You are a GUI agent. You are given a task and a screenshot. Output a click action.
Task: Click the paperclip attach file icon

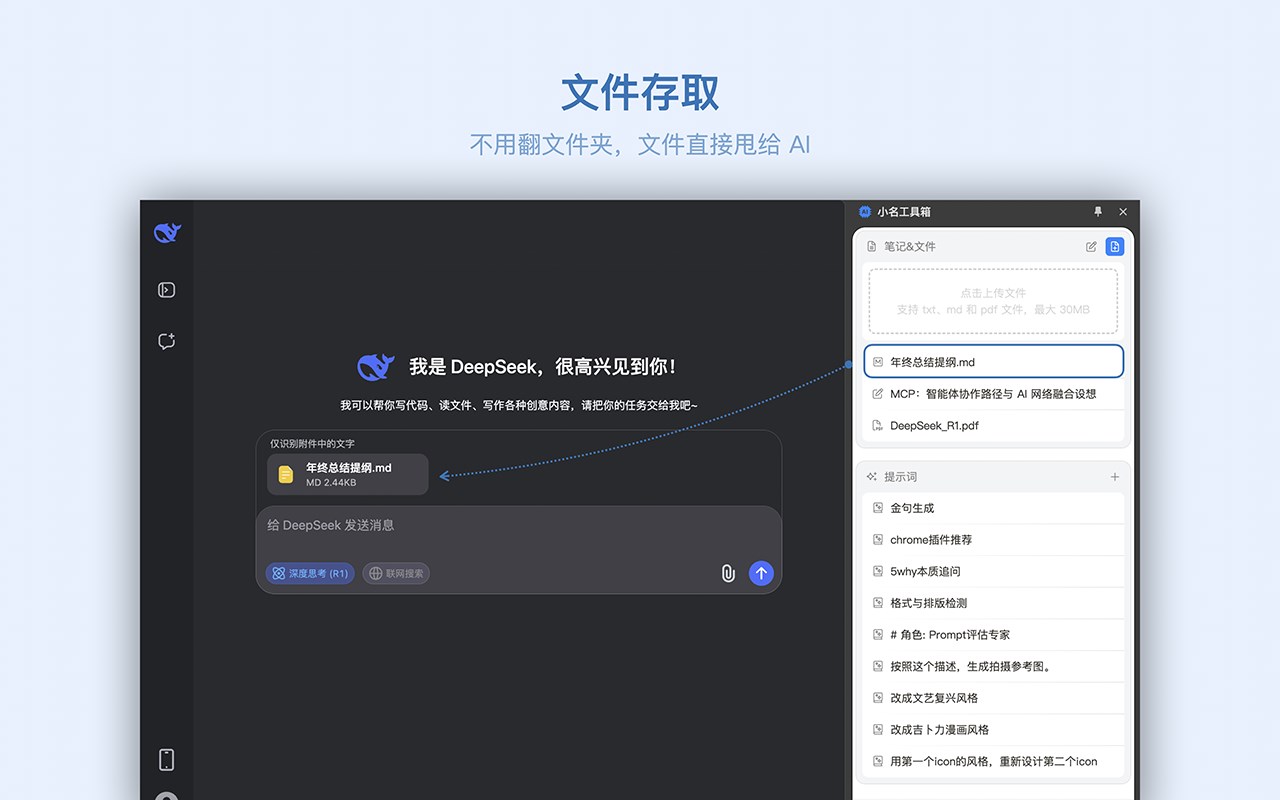click(x=728, y=573)
